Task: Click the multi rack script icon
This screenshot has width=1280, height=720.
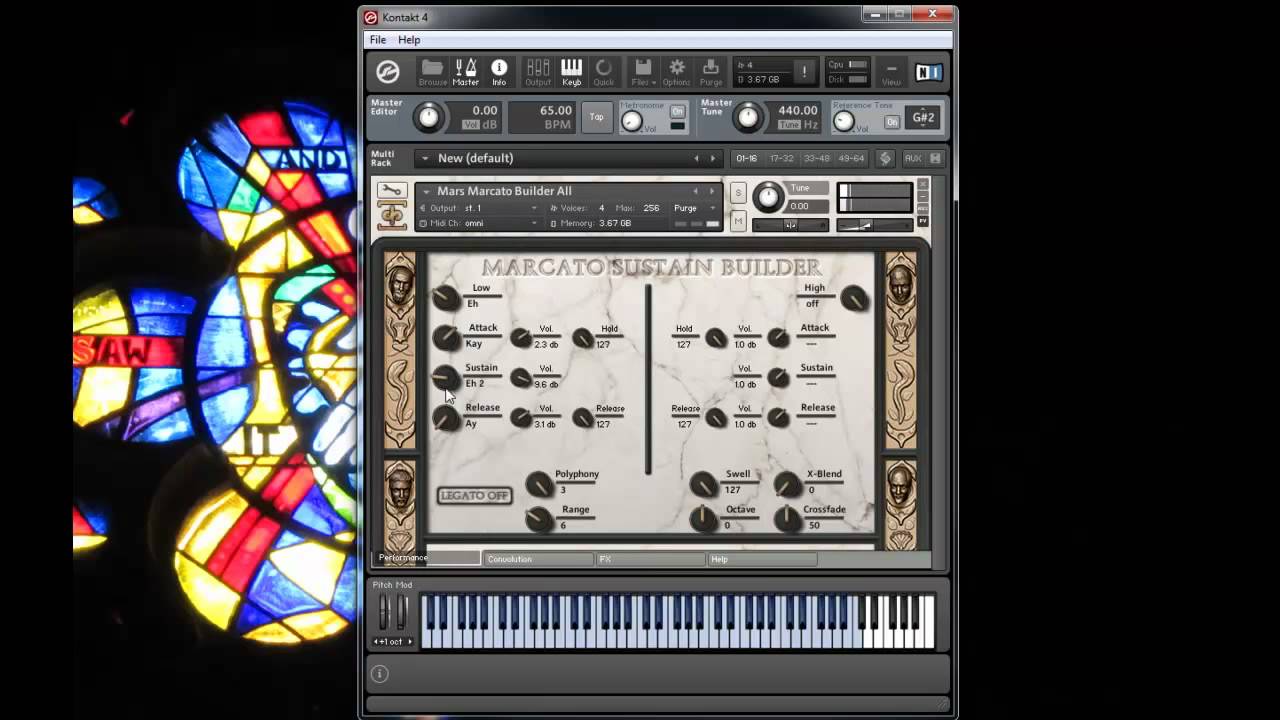Action: click(x=885, y=158)
